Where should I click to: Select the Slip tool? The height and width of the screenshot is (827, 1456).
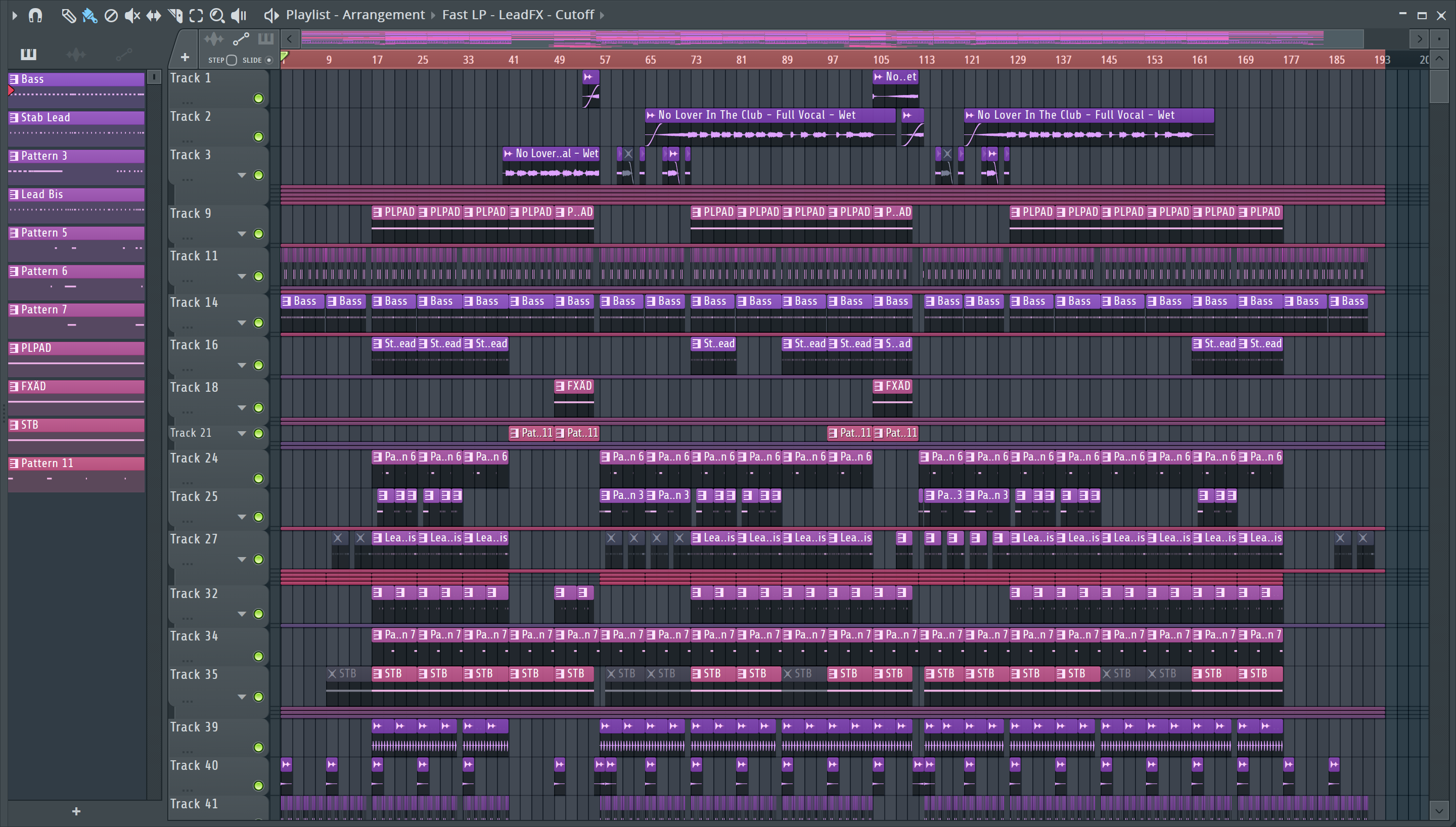153,15
